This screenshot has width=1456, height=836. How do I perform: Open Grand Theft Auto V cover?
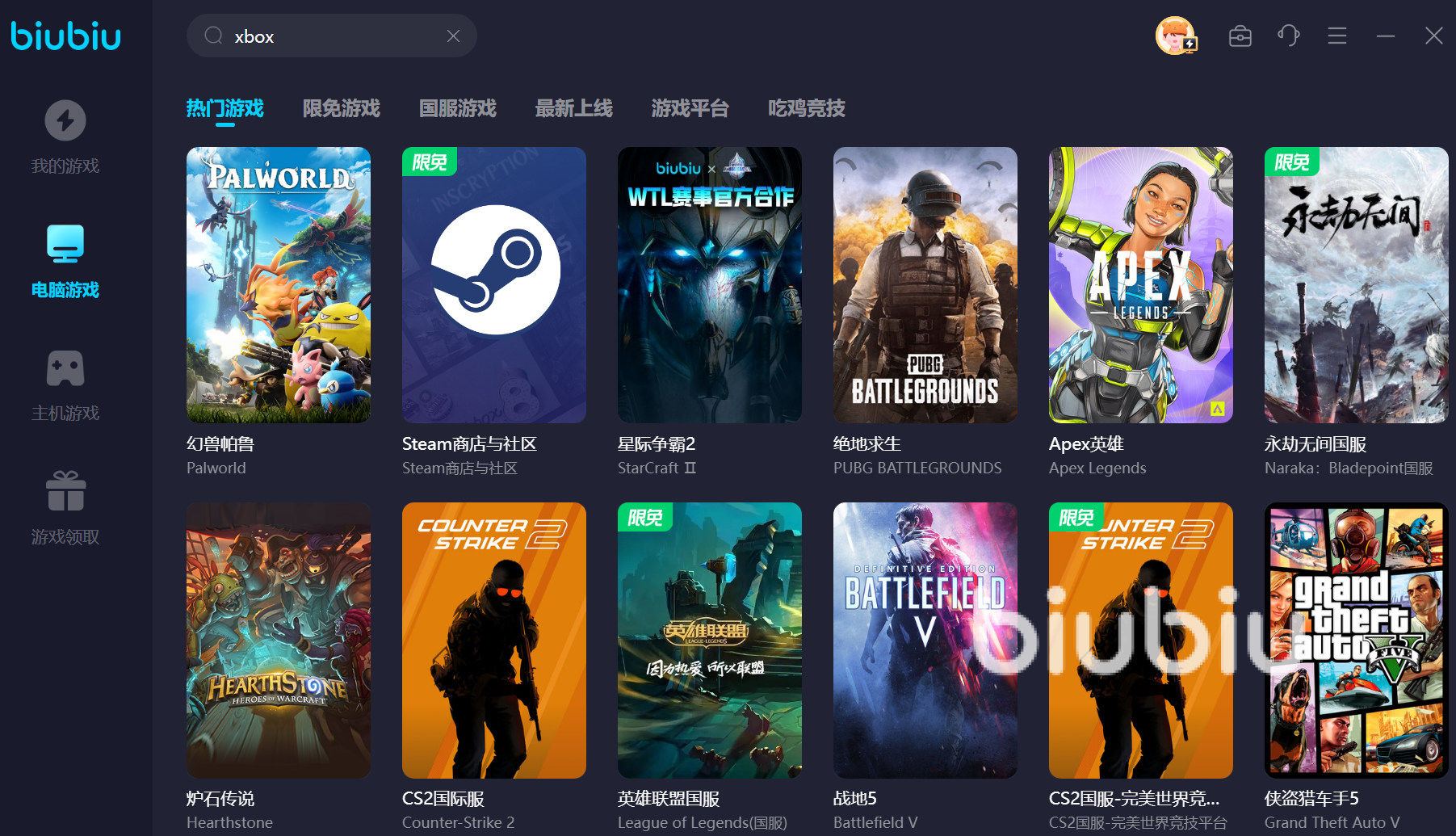pos(1357,641)
